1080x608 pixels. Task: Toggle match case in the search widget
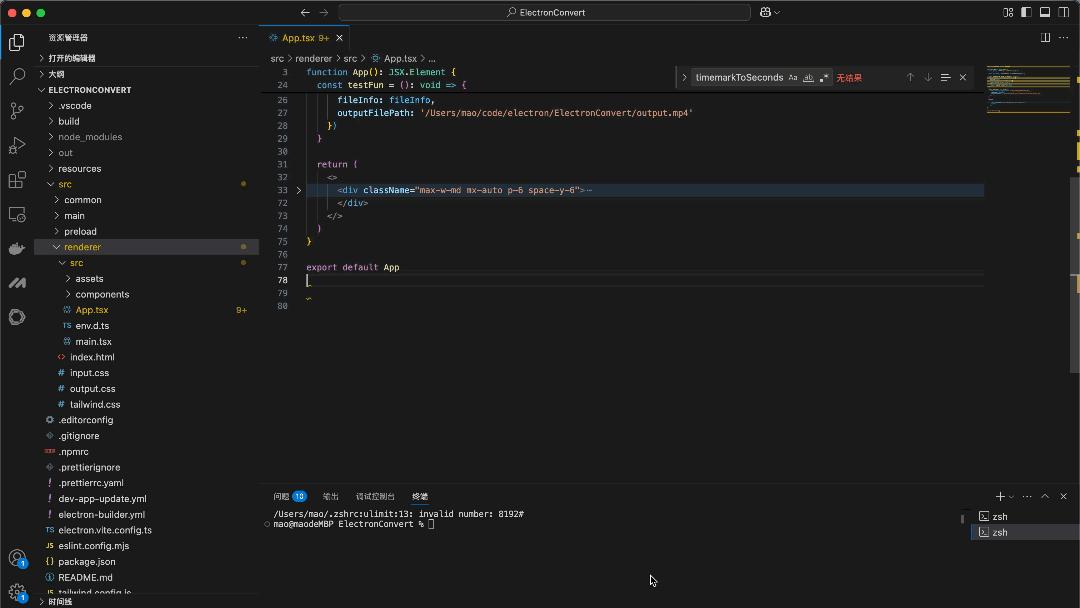pos(793,77)
